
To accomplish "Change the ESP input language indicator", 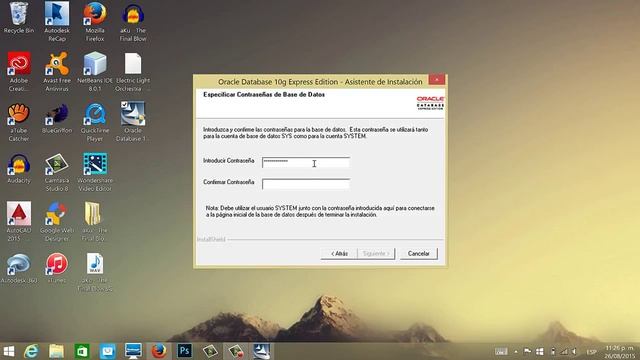I will click(591, 352).
